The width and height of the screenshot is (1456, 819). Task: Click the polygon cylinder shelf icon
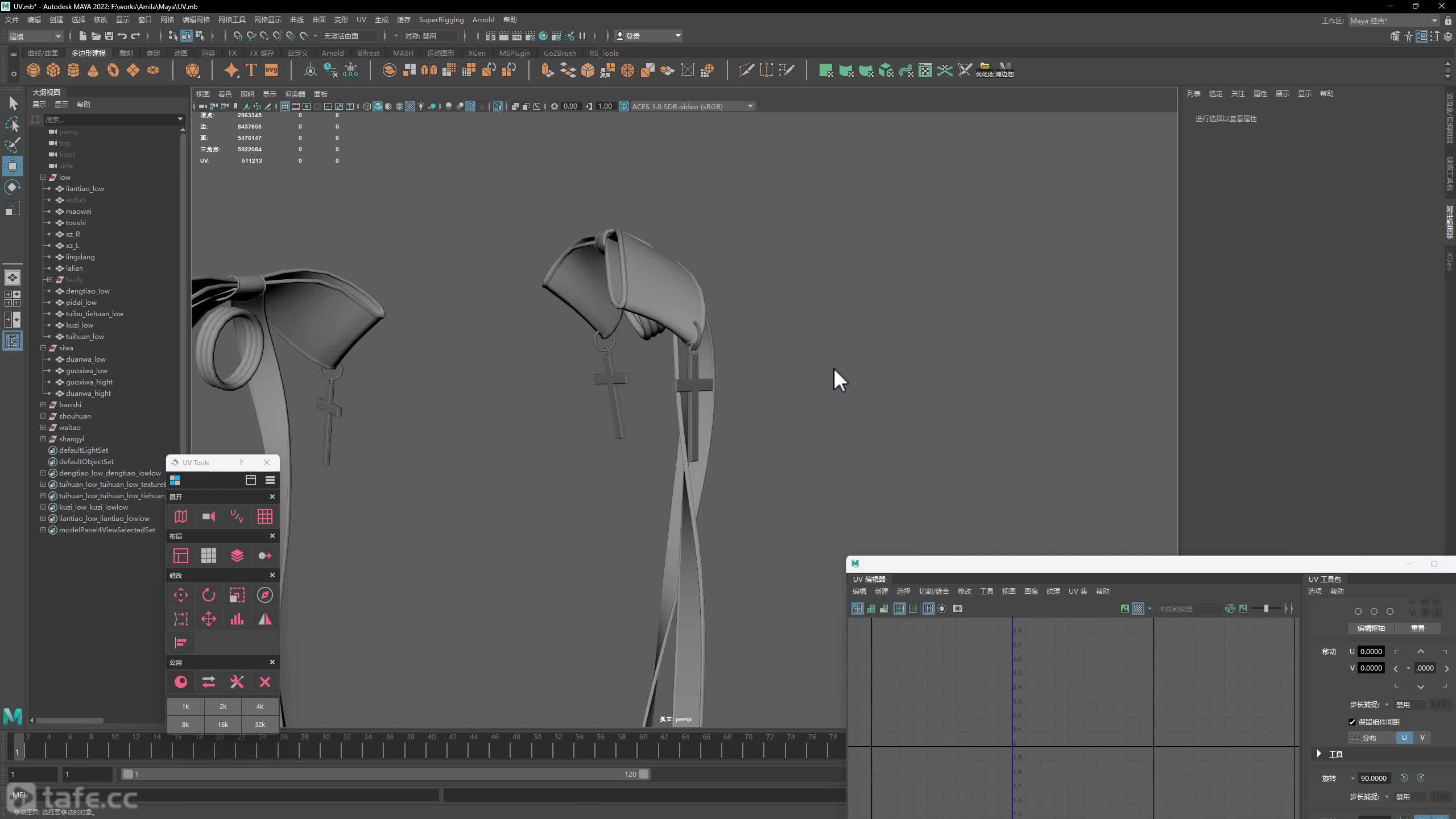click(73, 70)
